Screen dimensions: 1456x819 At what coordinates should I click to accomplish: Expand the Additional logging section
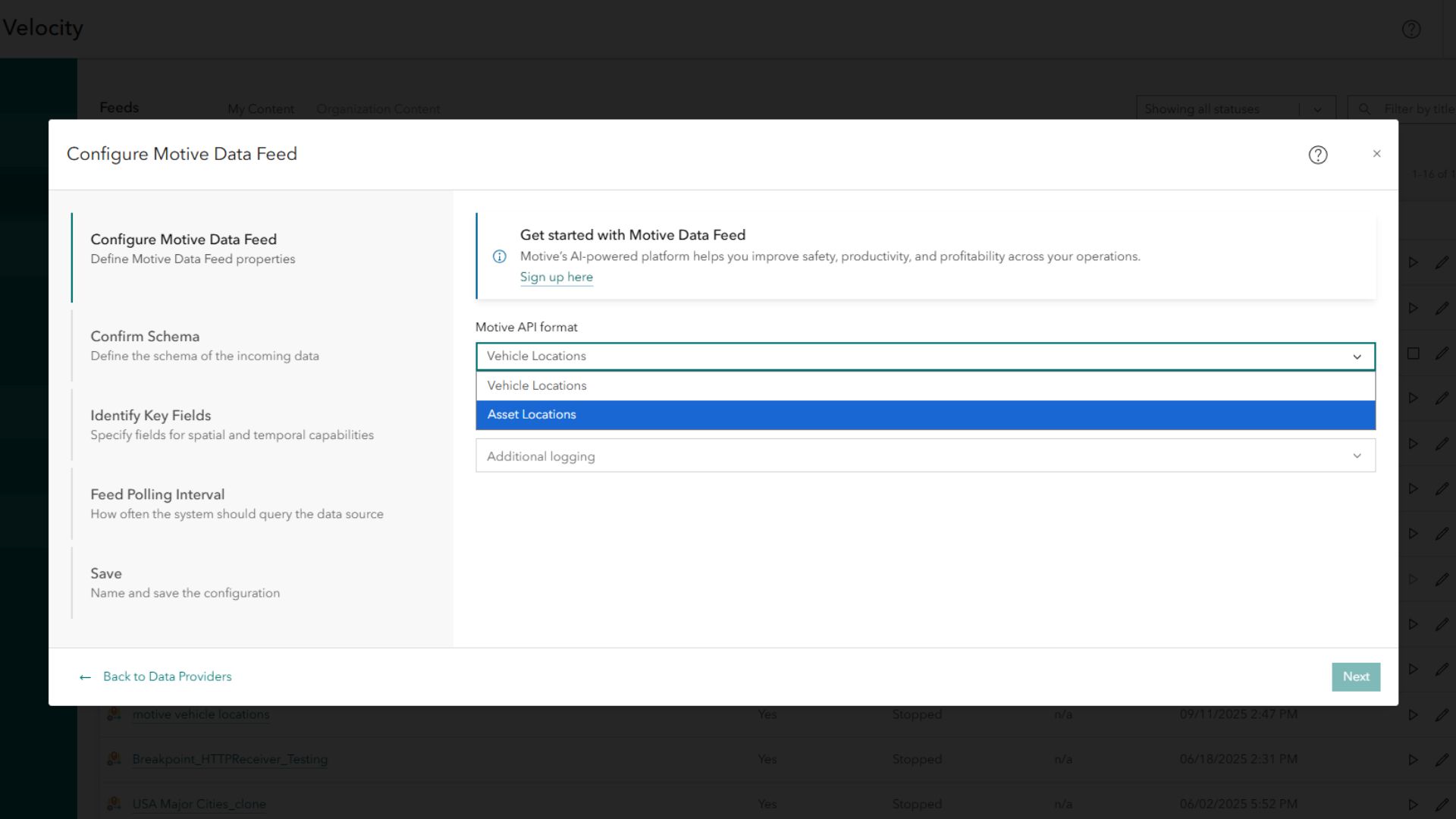pyautogui.click(x=1357, y=456)
